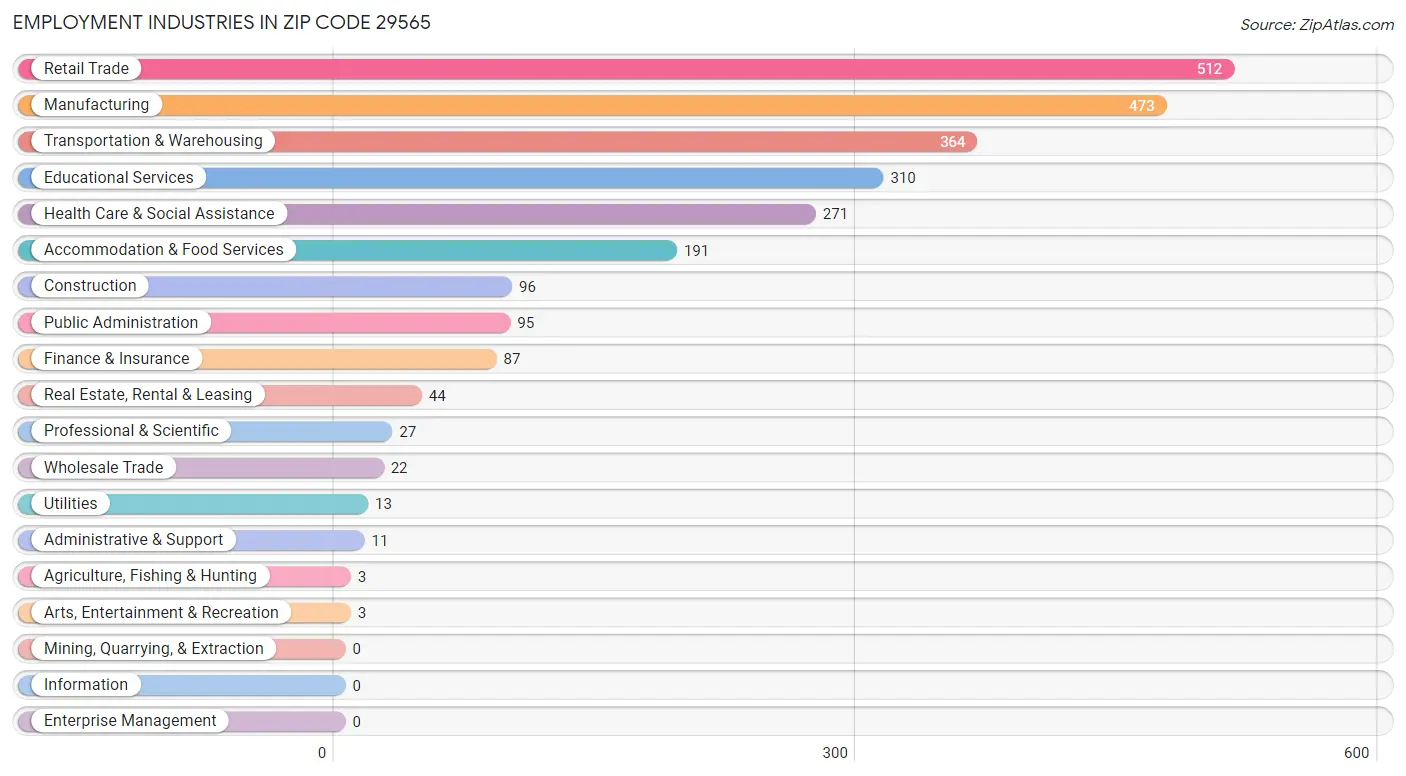The image size is (1406, 776).
Task: Click the Retail Trade label
Action: [86, 69]
